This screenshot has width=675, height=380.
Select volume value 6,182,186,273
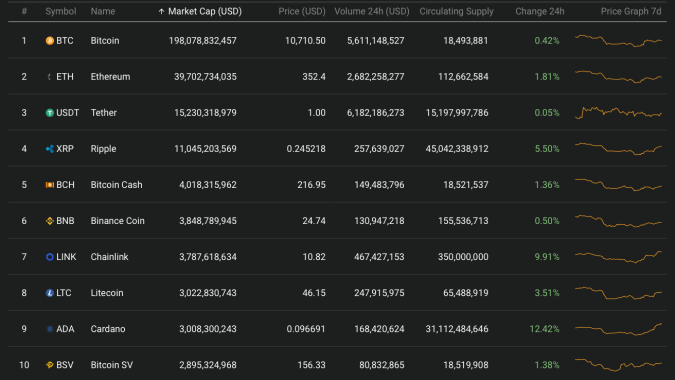pyautogui.click(x=375, y=113)
